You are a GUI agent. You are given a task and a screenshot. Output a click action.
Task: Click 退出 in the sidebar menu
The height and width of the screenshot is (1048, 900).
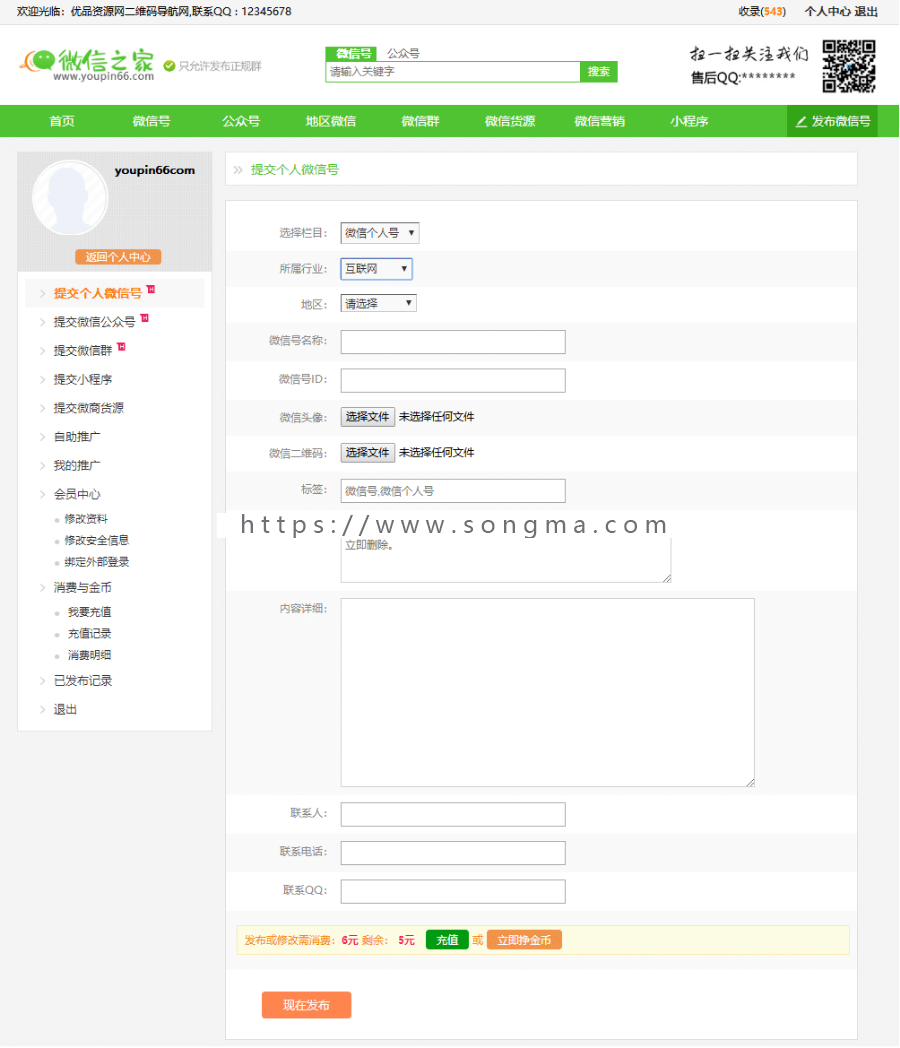[x=65, y=710]
